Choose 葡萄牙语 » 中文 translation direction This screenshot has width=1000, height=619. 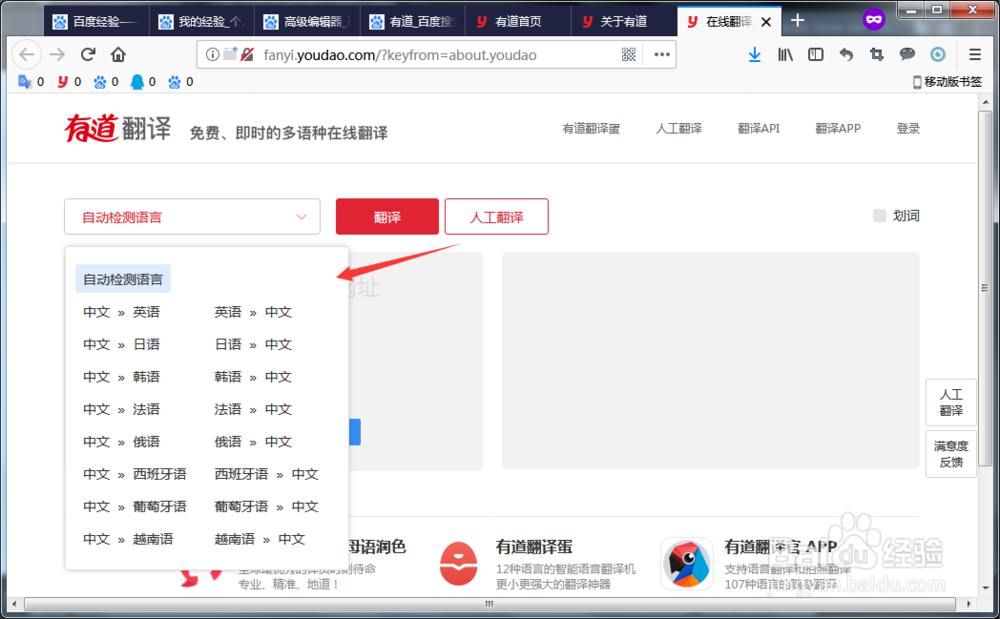(267, 507)
